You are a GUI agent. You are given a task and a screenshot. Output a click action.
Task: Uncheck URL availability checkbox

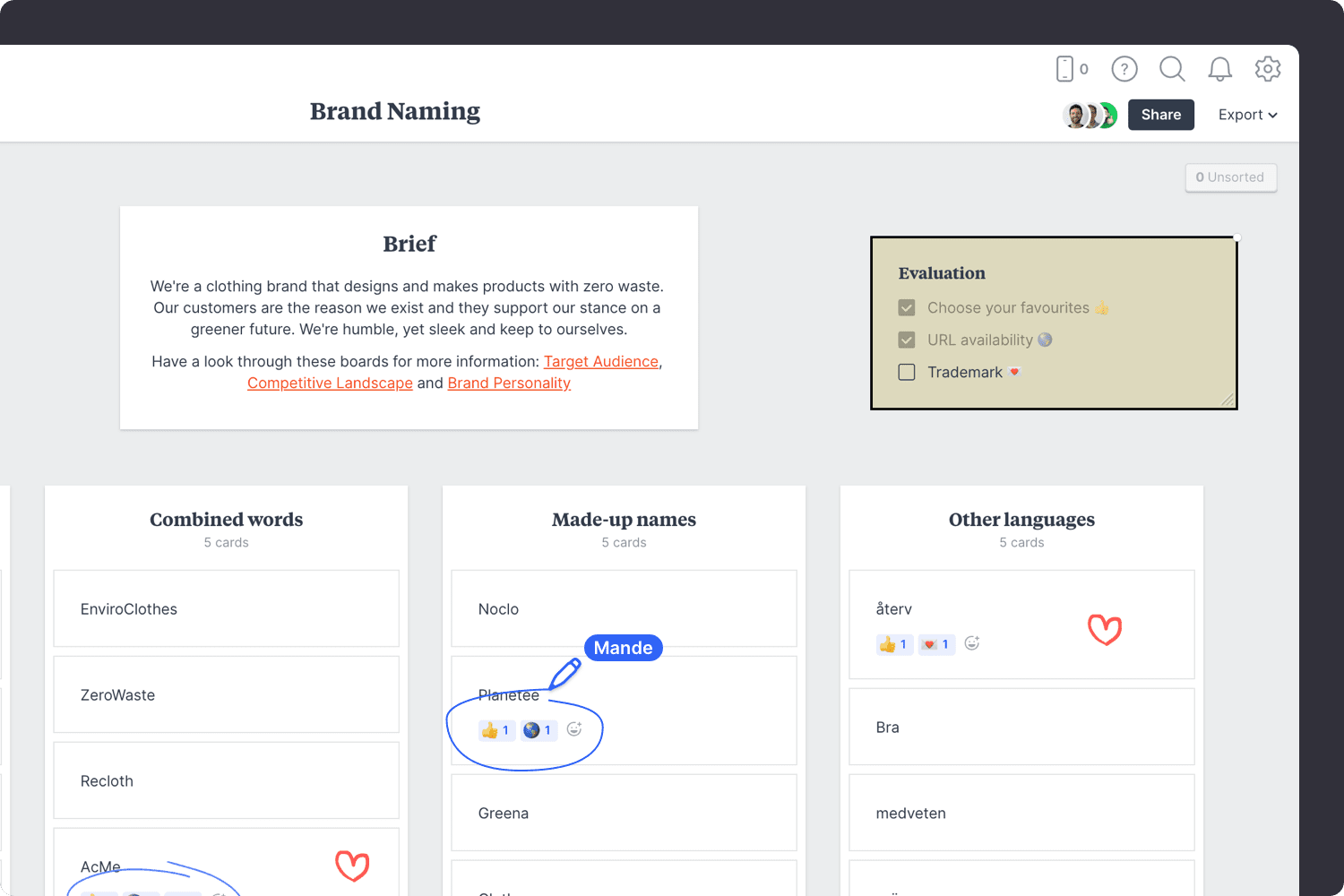(x=907, y=340)
